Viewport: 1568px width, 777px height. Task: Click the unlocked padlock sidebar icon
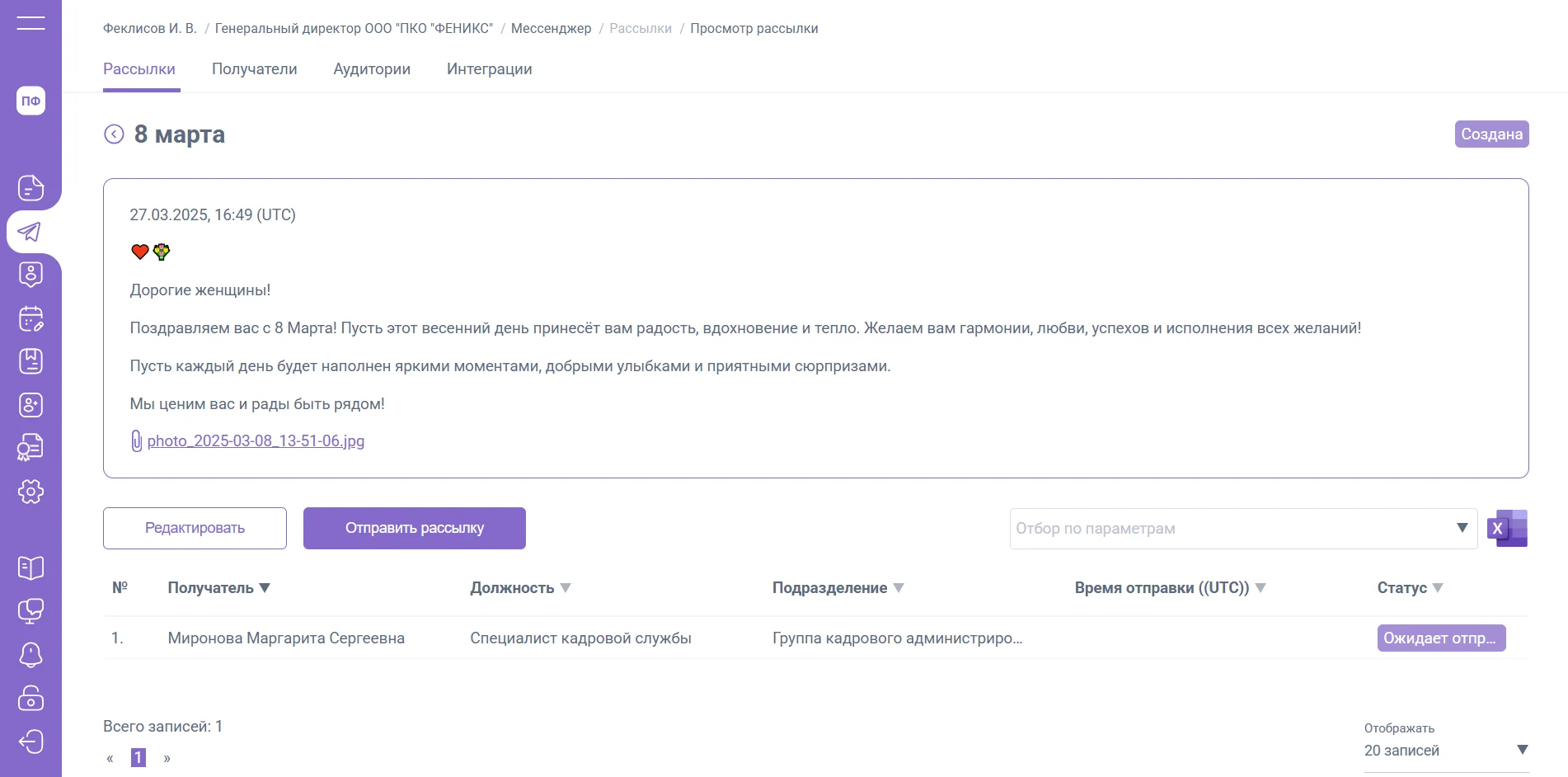(x=31, y=698)
